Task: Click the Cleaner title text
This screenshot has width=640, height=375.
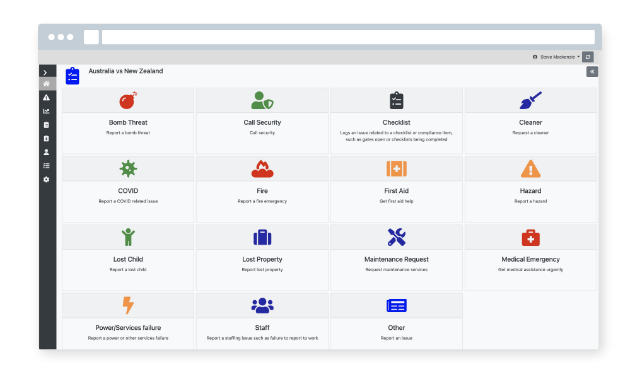Action: [x=530, y=122]
